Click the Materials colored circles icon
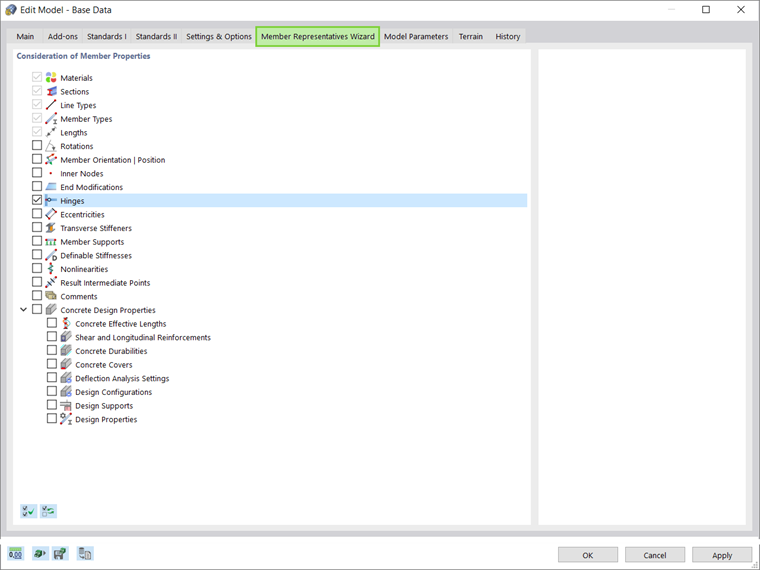This screenshot has width=760, height=570. coord(51,78)
